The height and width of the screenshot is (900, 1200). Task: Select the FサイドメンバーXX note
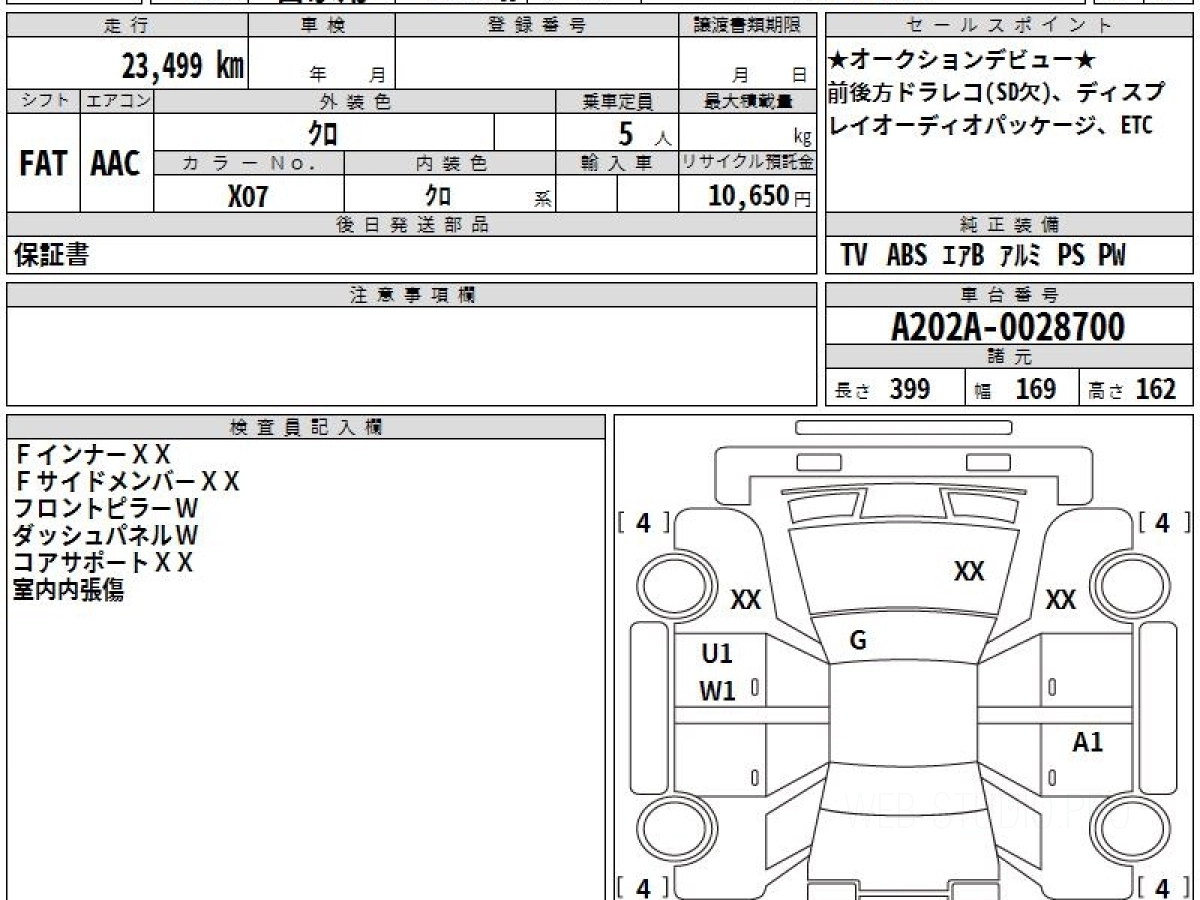coord(127,482)
